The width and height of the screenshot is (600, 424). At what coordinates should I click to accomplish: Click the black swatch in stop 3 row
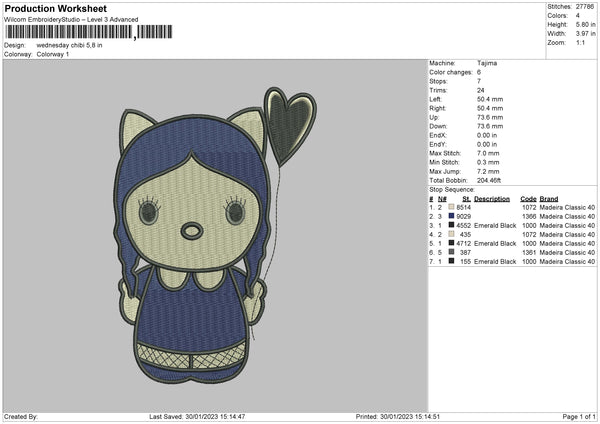click(x=451, y=225)
